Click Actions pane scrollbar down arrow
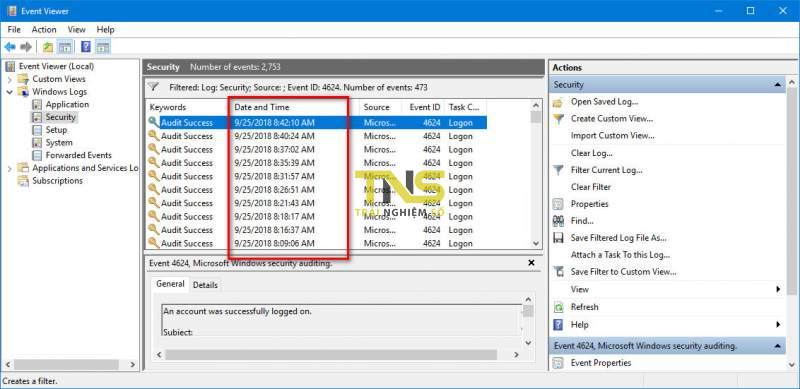 pos(792,364)
